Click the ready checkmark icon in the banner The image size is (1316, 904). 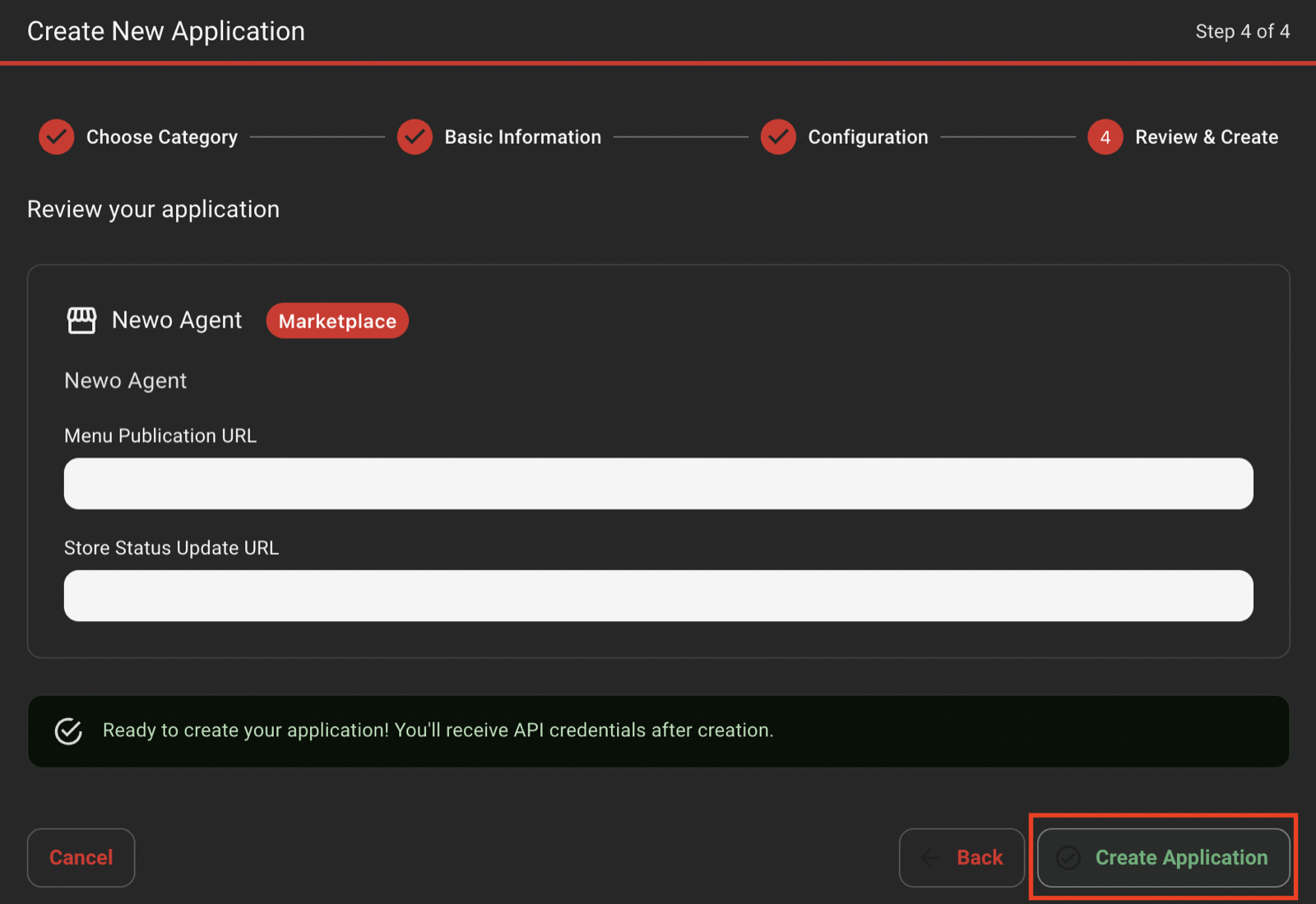pyautogui.click(x=68, y=730)
